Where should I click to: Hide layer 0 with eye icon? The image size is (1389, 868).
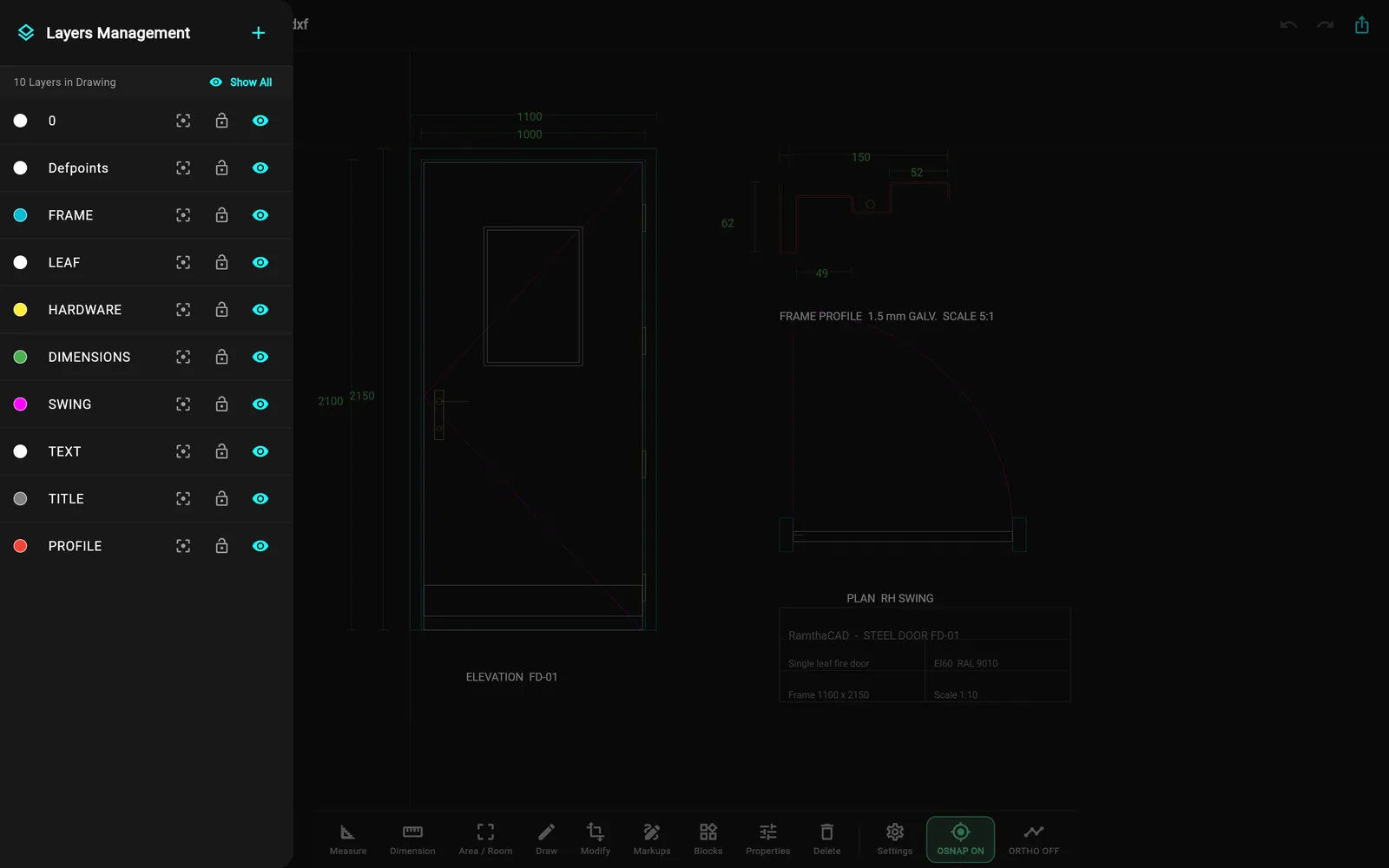pyautogui.click(x=260, y=121)
